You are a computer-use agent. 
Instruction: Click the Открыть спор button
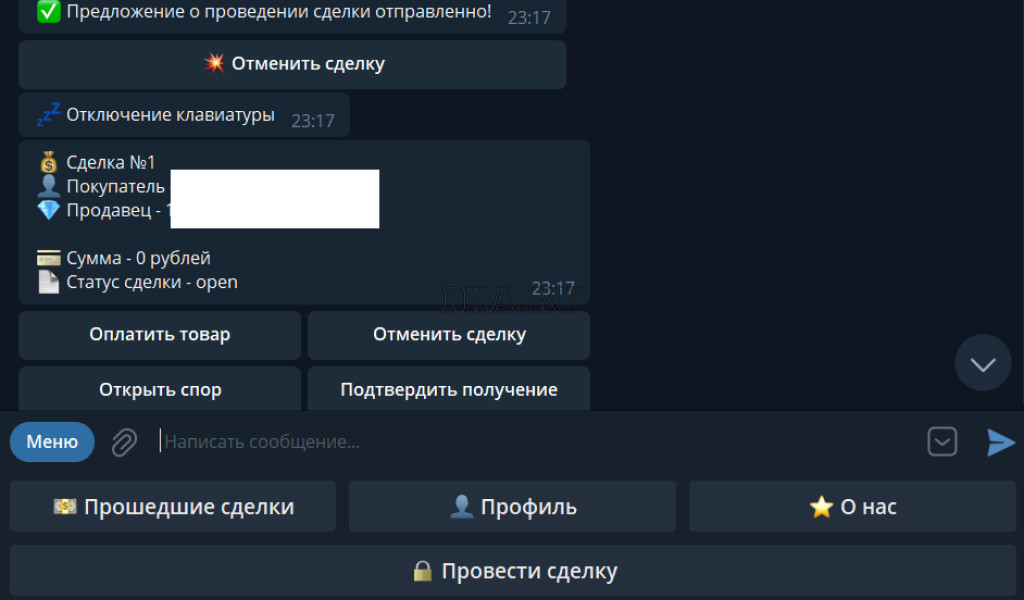click(x=160, y=389)
